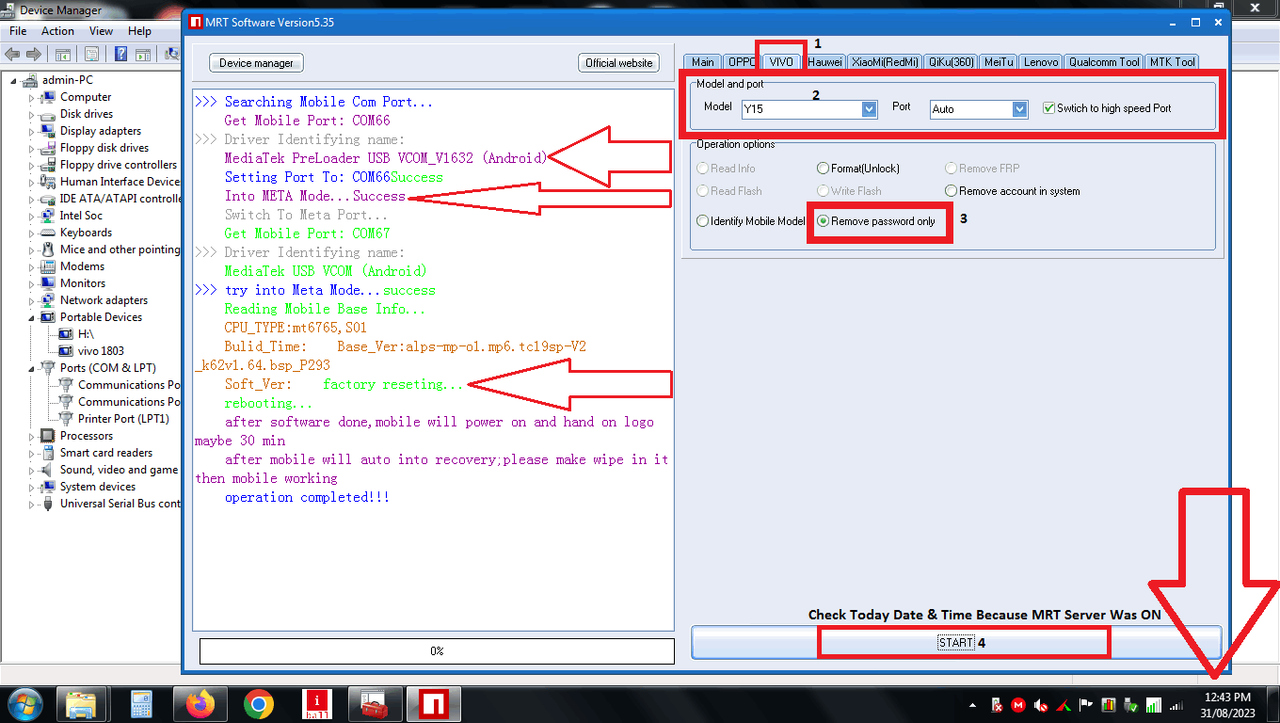Expand the Disk drives node
The width and height of the screenshot is (1280, 723).
click(32, 115)
